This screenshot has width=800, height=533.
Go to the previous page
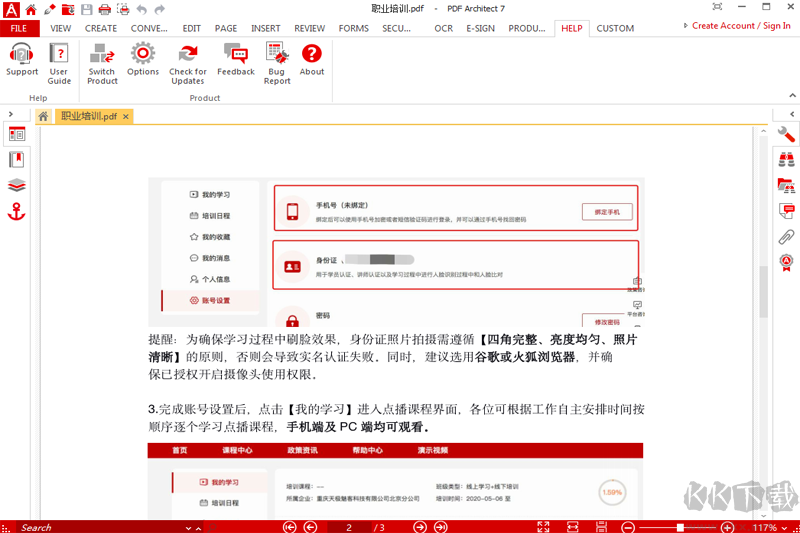(310, 527)
